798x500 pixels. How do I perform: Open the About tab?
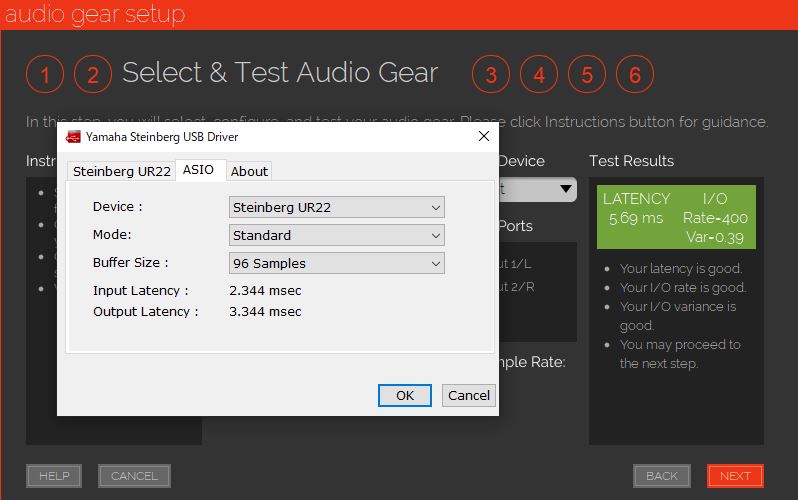pos(249,171)
